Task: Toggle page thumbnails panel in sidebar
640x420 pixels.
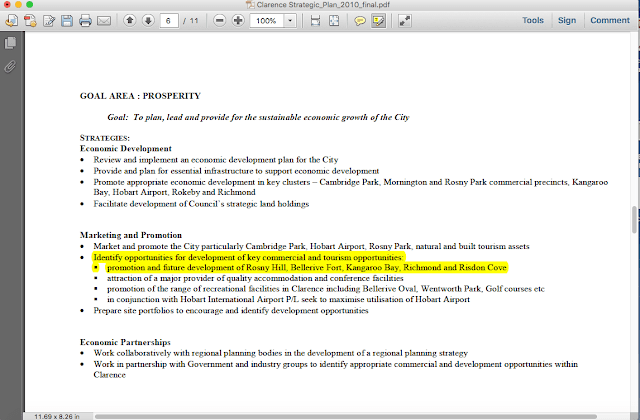Action: pyautogui.click(x=11, y=43)
